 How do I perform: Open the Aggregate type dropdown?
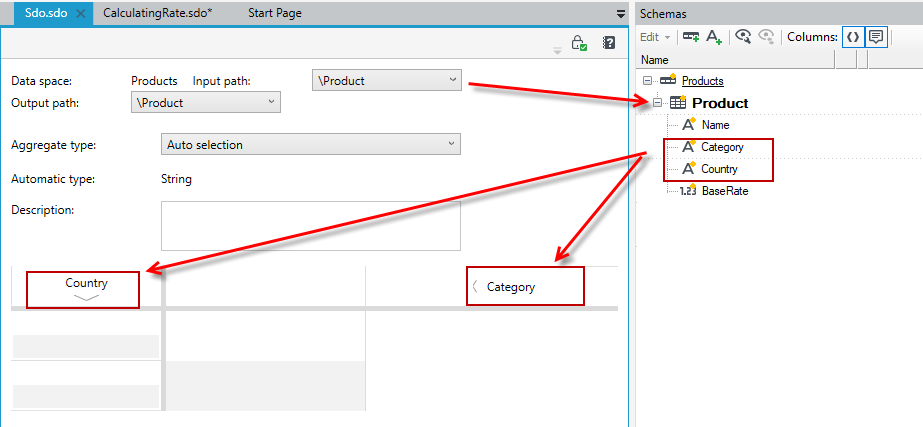(311, 144)
